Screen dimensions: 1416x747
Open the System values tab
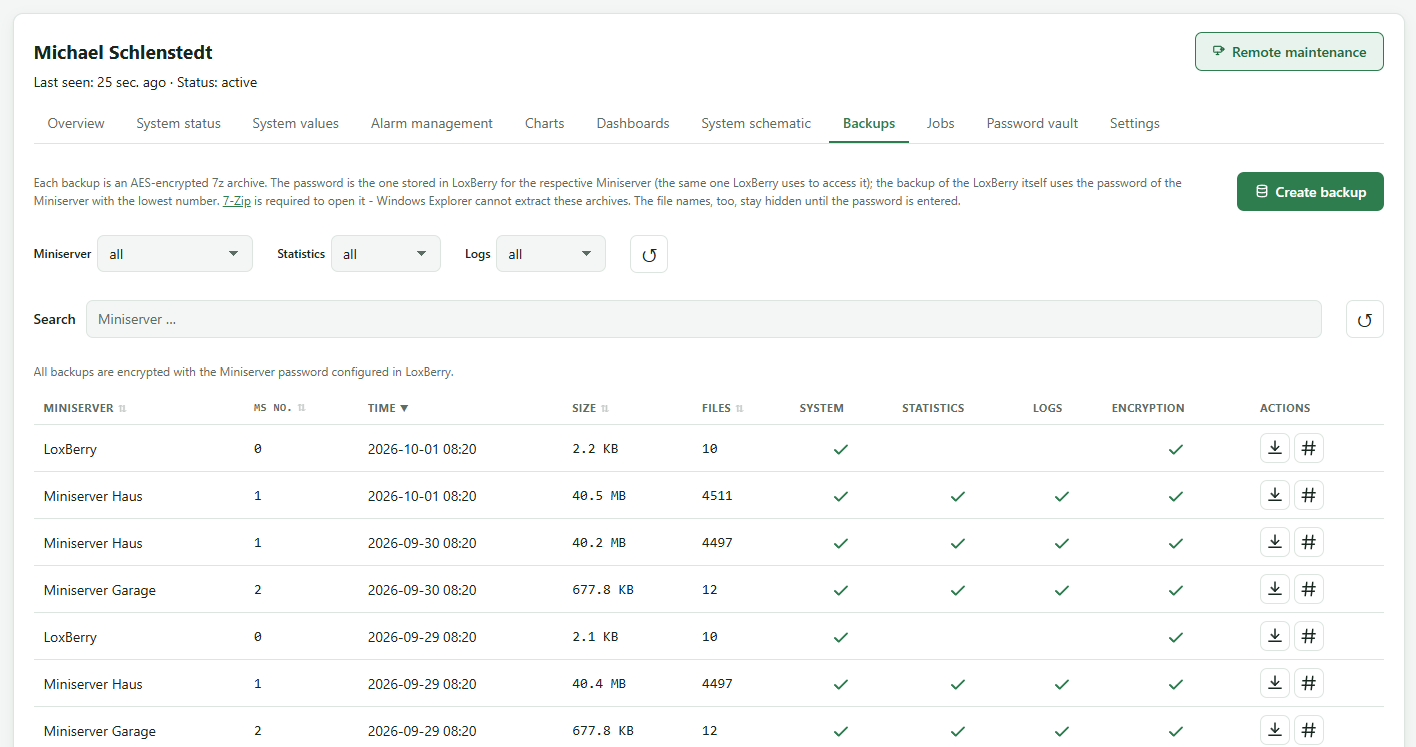295,123
